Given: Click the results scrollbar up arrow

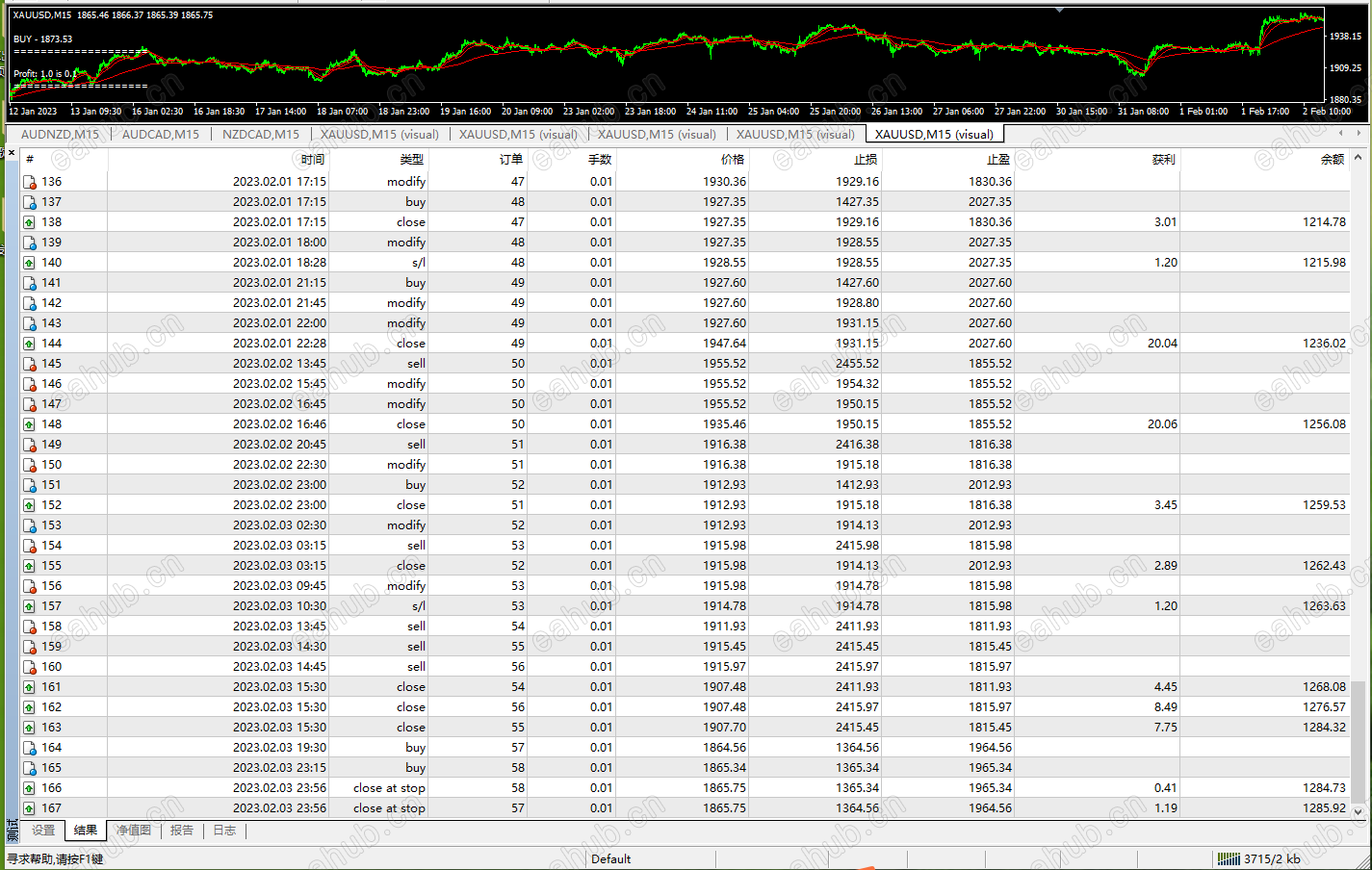Looking at the screenshot, I should 1359,158.
